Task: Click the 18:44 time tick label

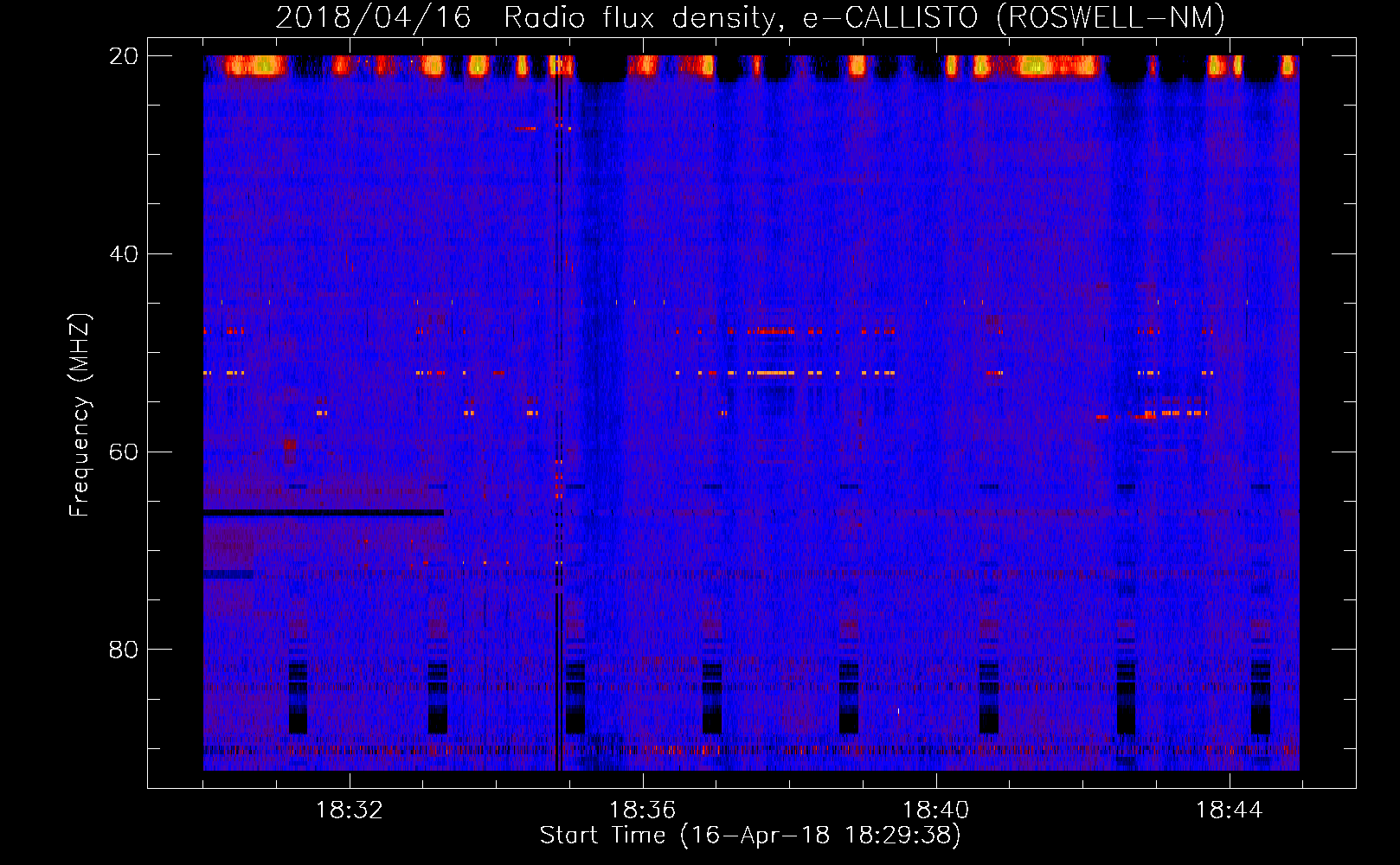Action: click(1230, 811)
